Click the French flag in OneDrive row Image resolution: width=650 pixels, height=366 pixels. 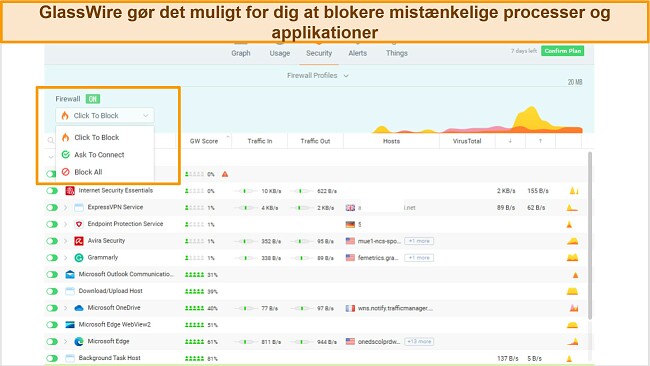[350, 308]
